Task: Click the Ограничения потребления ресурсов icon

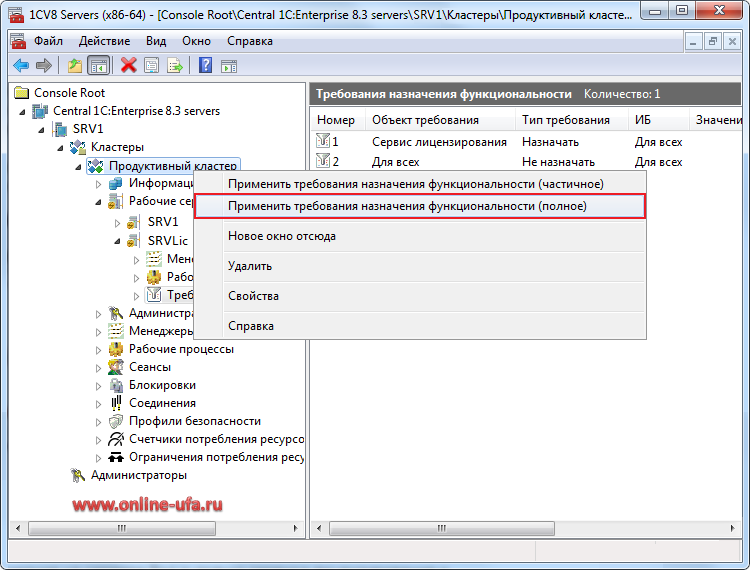Action: (116, 457)
